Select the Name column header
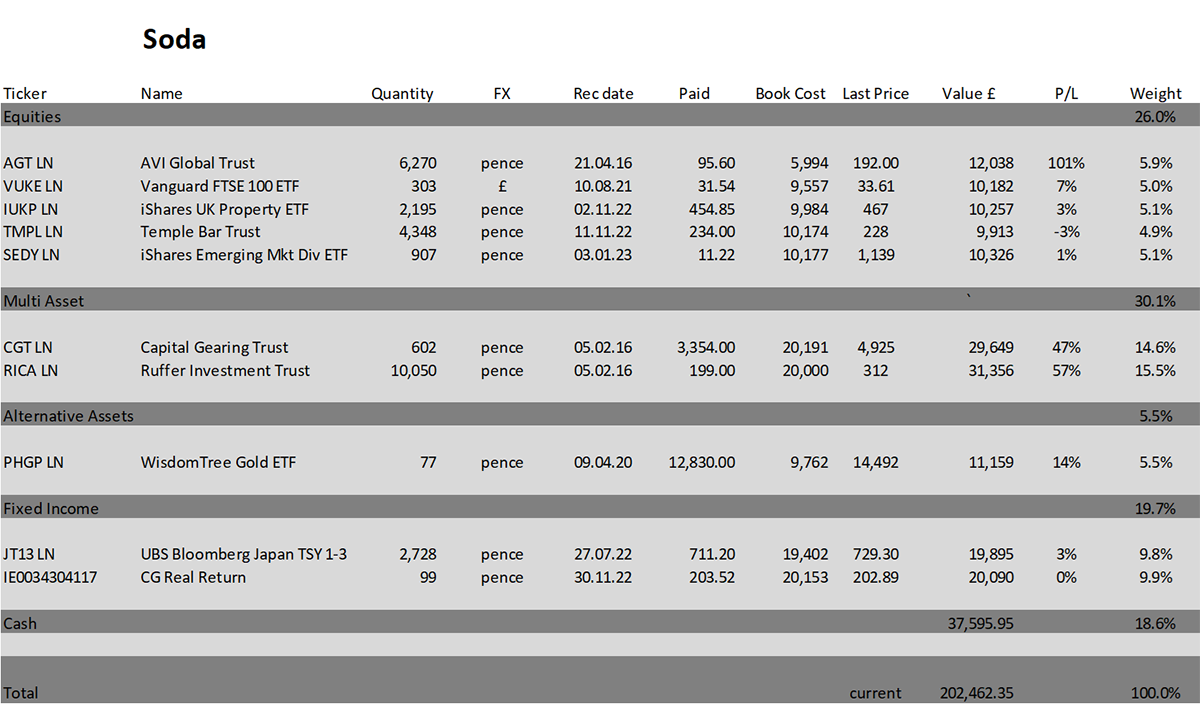The image size is (1200, 704). 161,93
